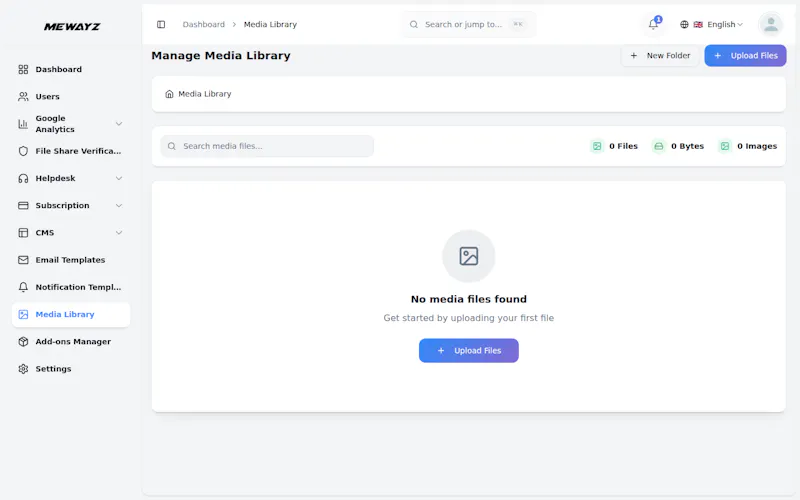The image size is (800, 500).
Task: Click the center Upload Files button
Action: pyautogui.click(x=468, y=351)
